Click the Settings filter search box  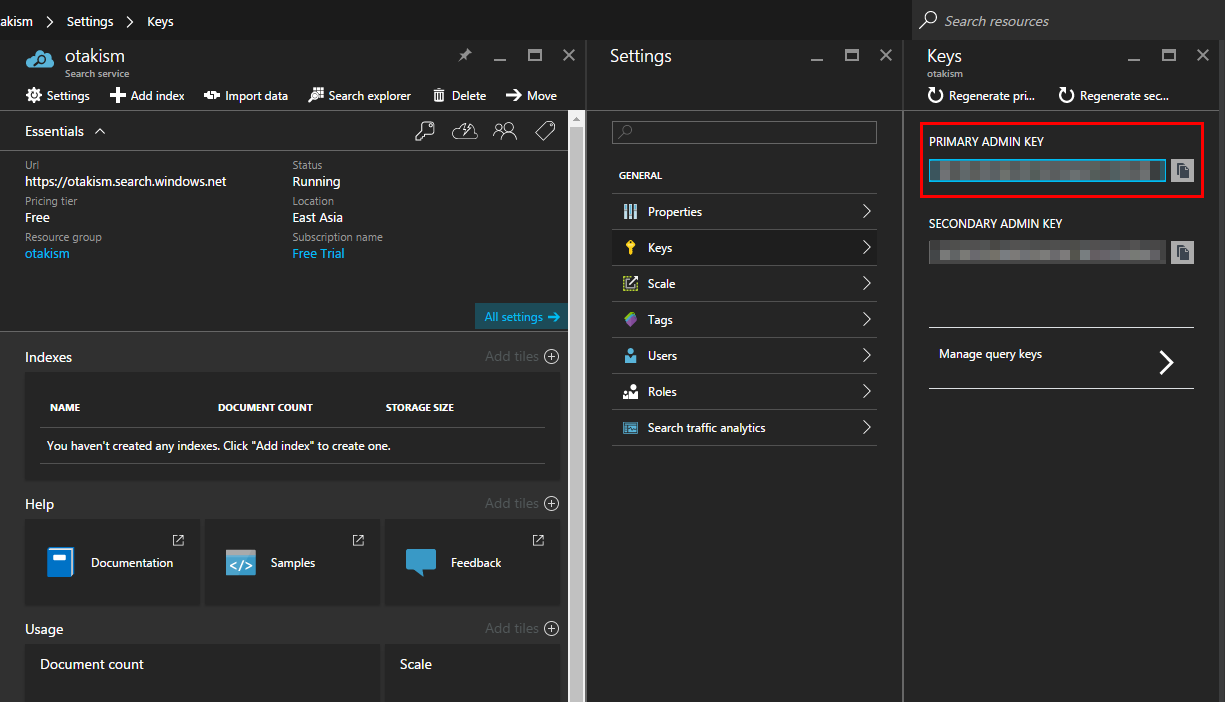[744, 132]
